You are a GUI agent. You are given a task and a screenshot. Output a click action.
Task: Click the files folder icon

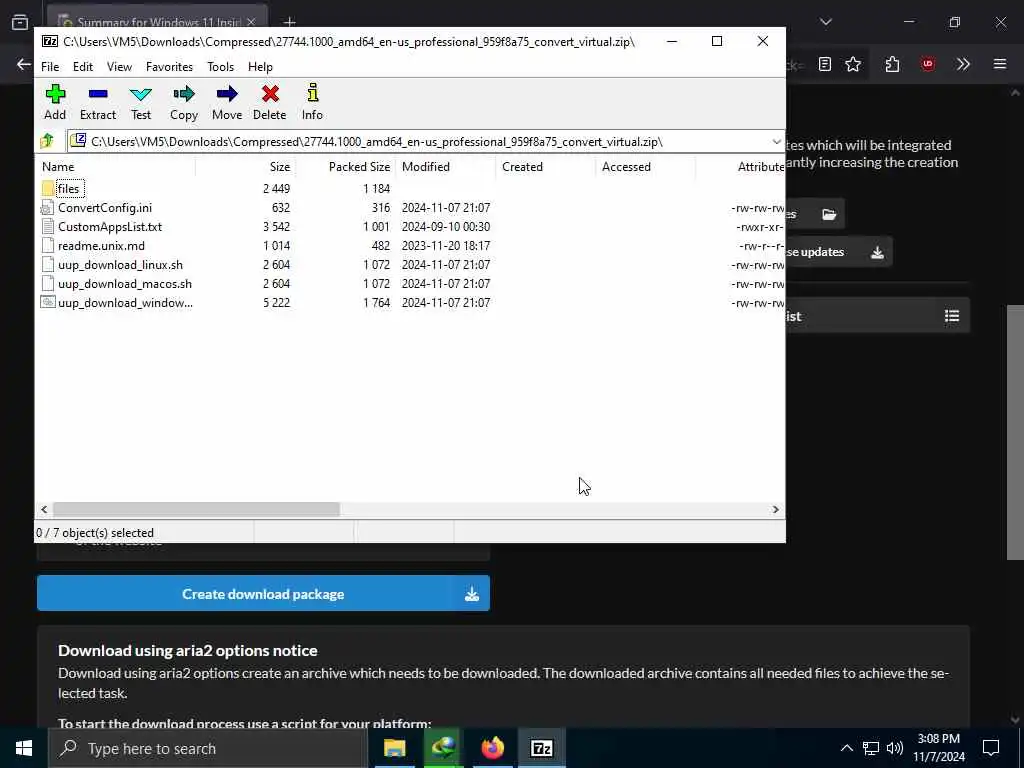48,189
